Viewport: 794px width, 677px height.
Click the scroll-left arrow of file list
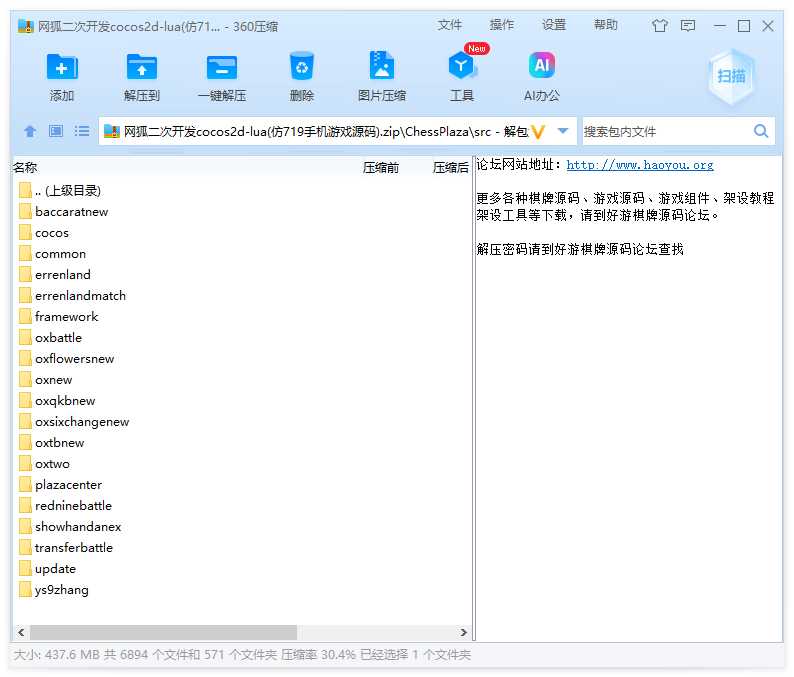point(21,632)
